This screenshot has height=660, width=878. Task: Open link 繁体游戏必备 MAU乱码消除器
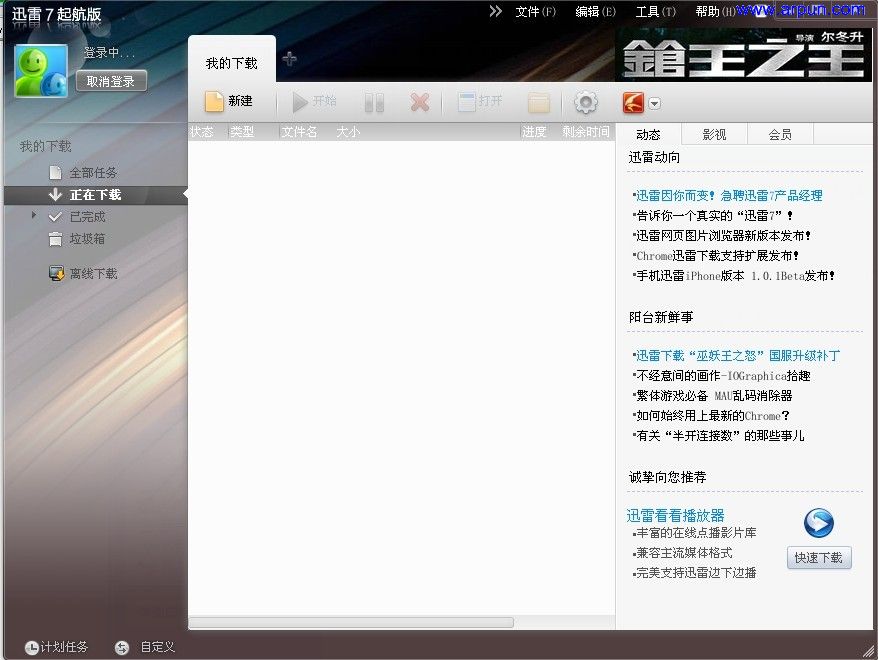tap(713, 396)
